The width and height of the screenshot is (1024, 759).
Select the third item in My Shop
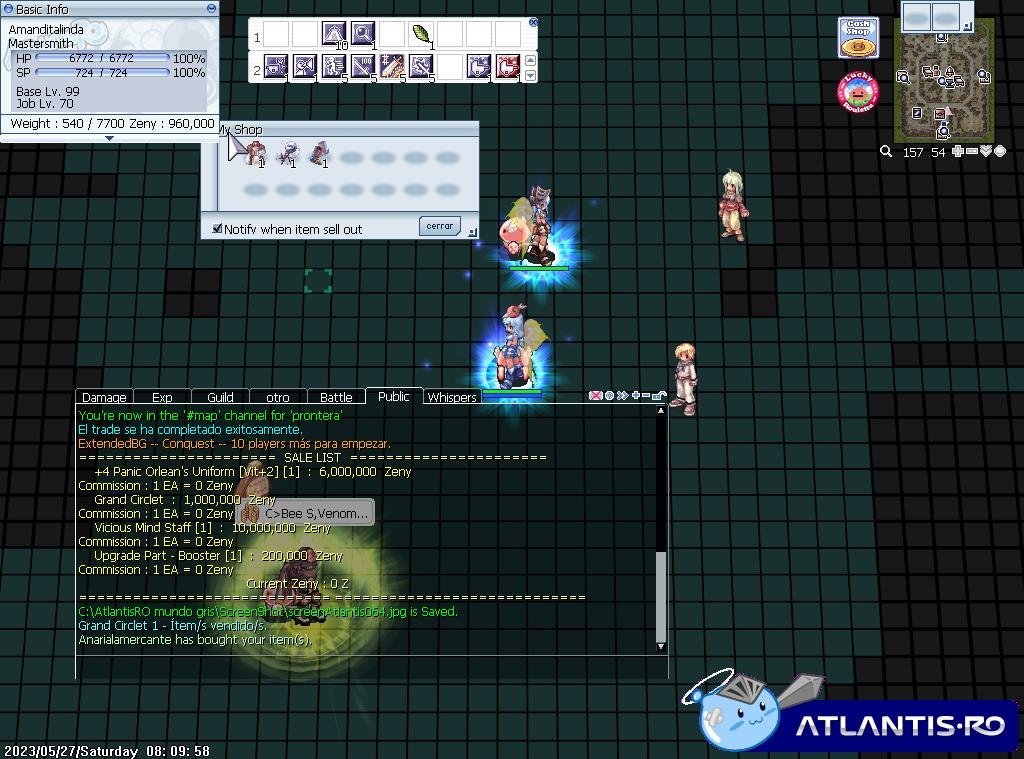click(x=319, y=154)
